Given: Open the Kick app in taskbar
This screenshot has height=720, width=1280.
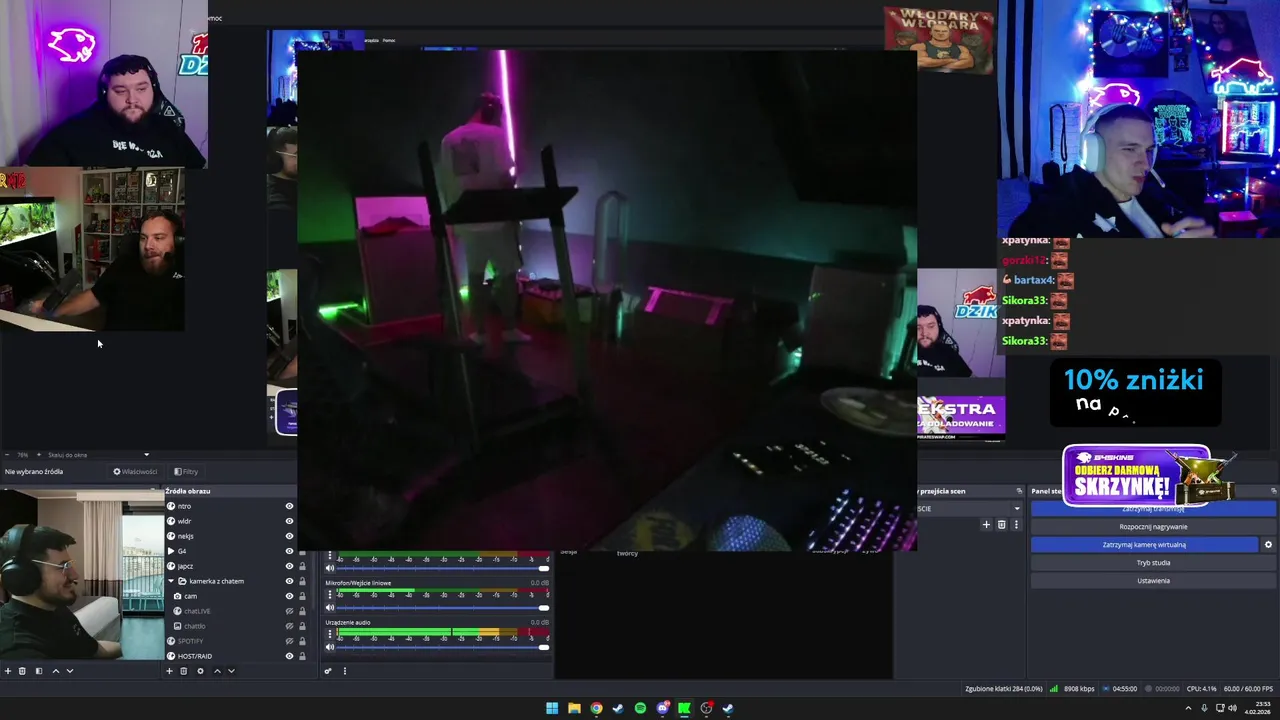Looking at the screenshot, I should click(x=684, y=708).
